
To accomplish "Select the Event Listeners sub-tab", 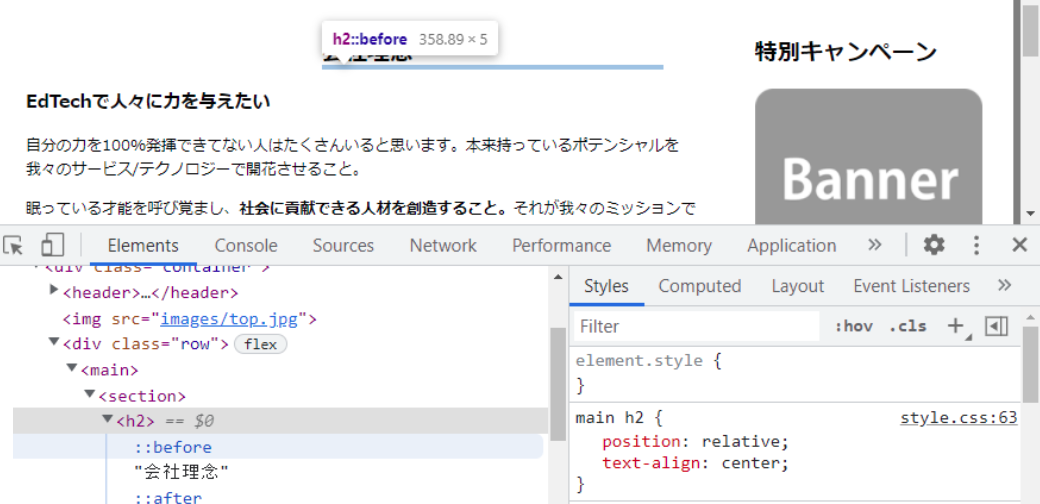I will pos(911,286).
